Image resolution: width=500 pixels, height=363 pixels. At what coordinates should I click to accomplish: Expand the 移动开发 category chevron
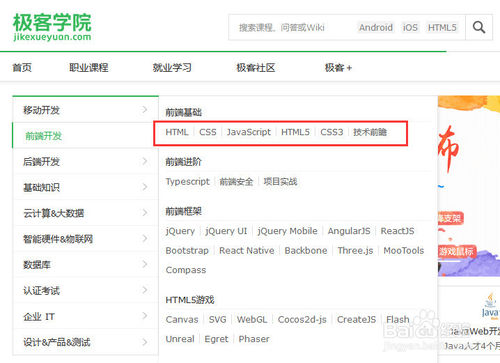click(145, 110)
